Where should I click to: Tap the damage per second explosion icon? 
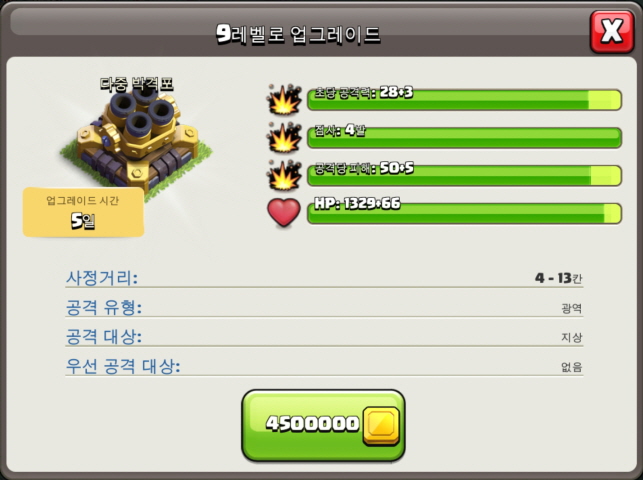point(284,100)
